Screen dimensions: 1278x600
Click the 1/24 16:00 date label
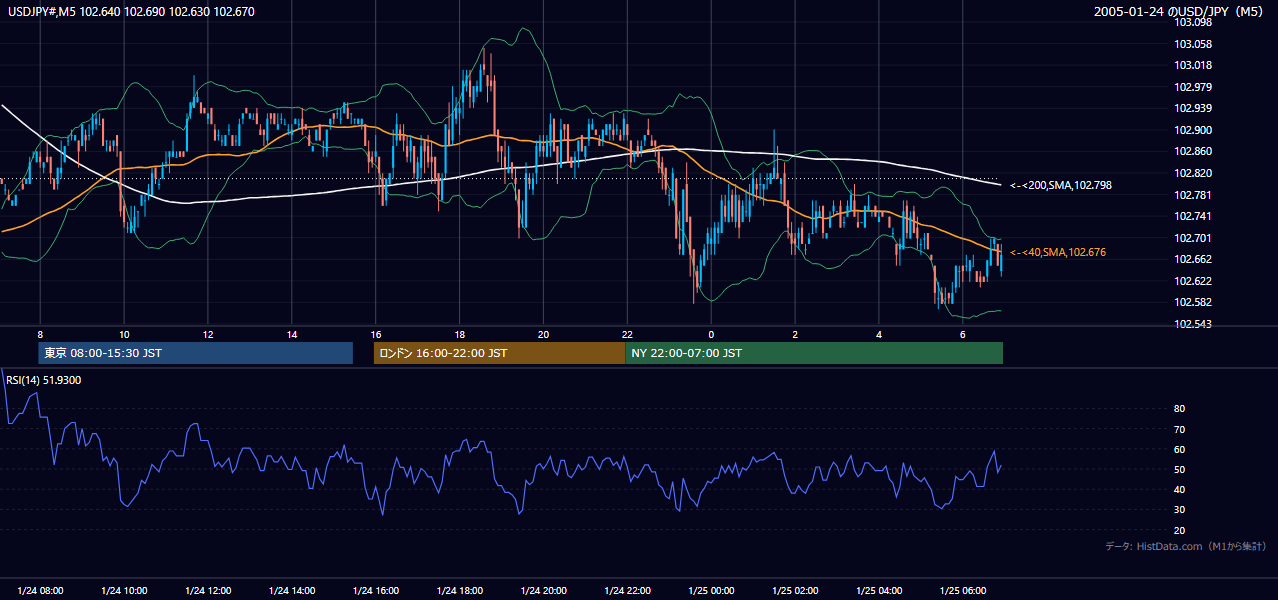point(376,590)
